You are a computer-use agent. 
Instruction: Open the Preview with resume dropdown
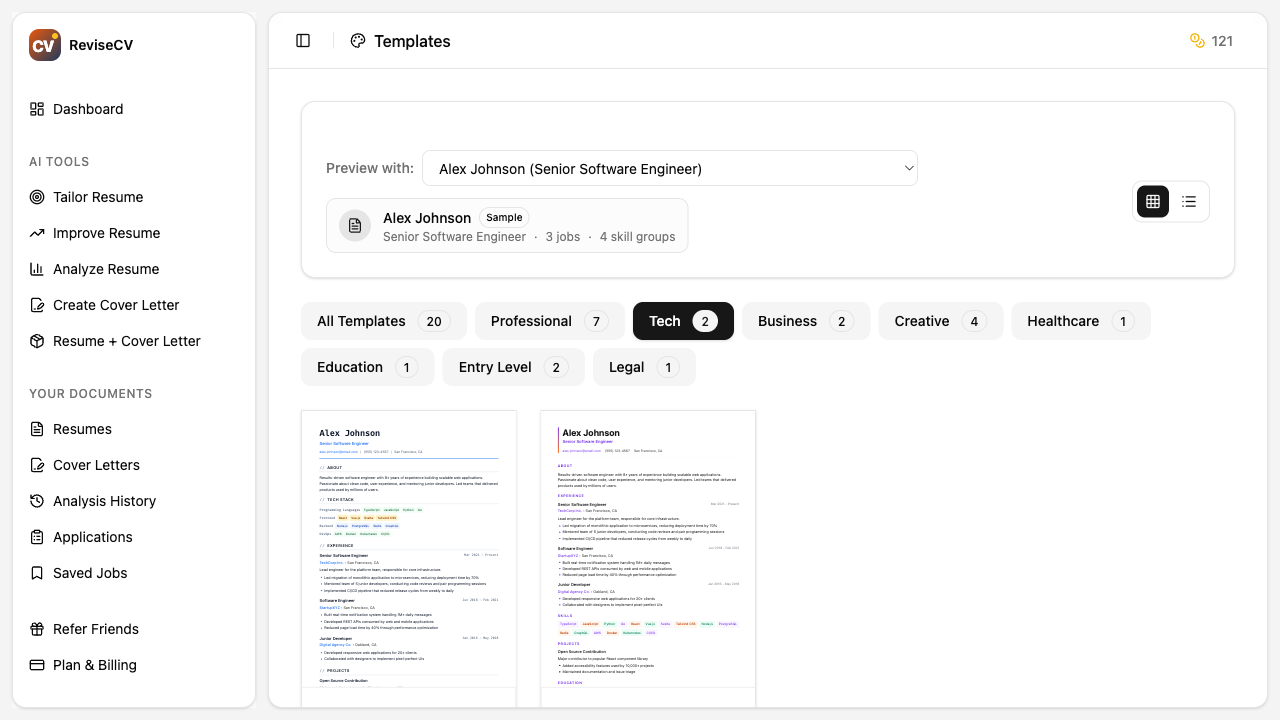coord(670,168)
